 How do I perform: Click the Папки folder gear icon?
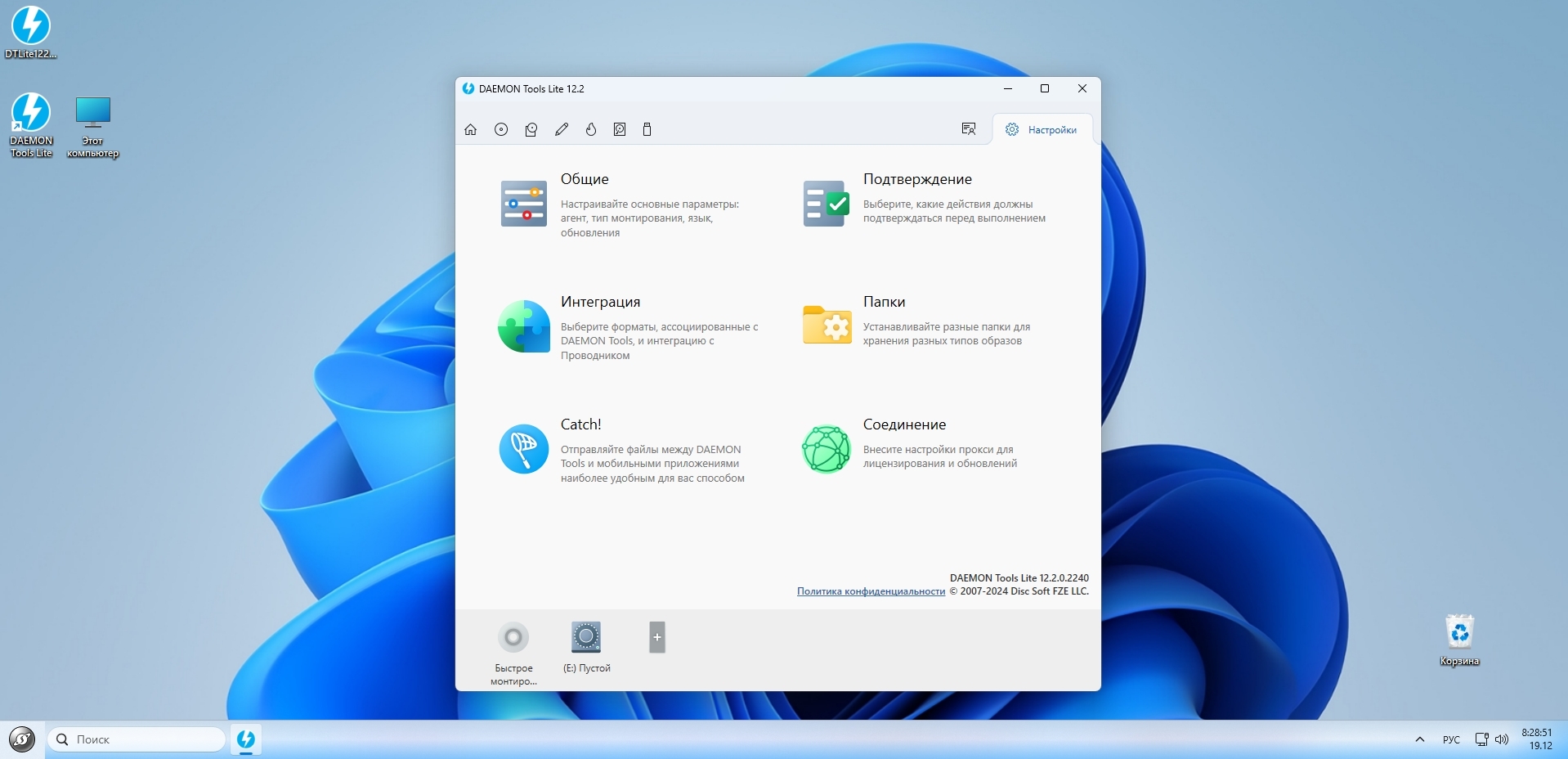pyautogui.click(x=827, y=325)
